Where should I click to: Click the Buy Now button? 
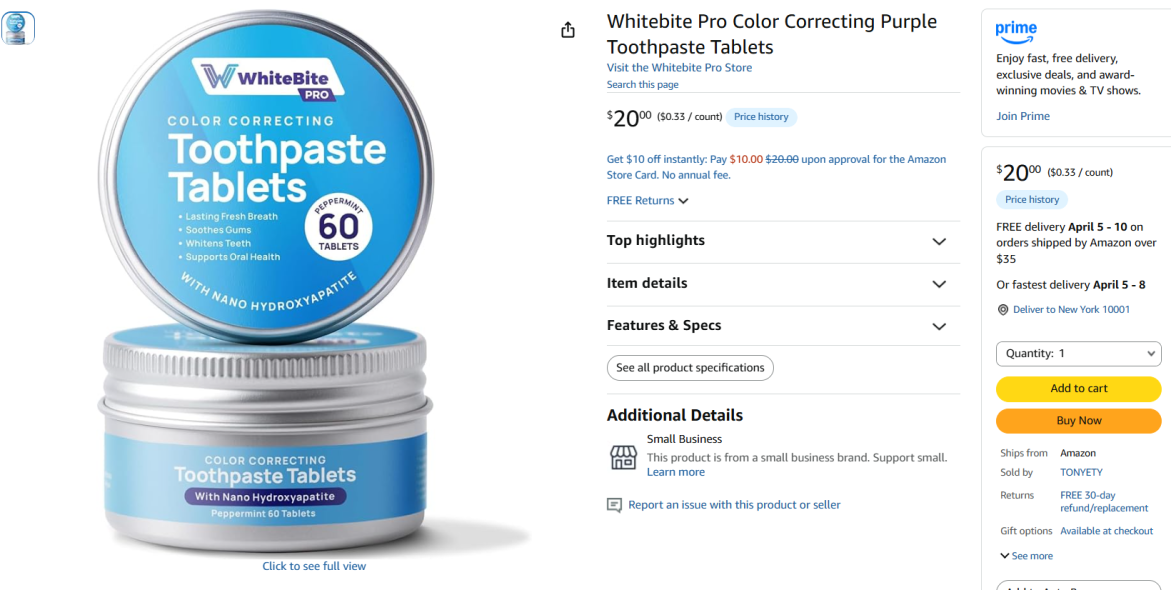tap(1078, 421)
